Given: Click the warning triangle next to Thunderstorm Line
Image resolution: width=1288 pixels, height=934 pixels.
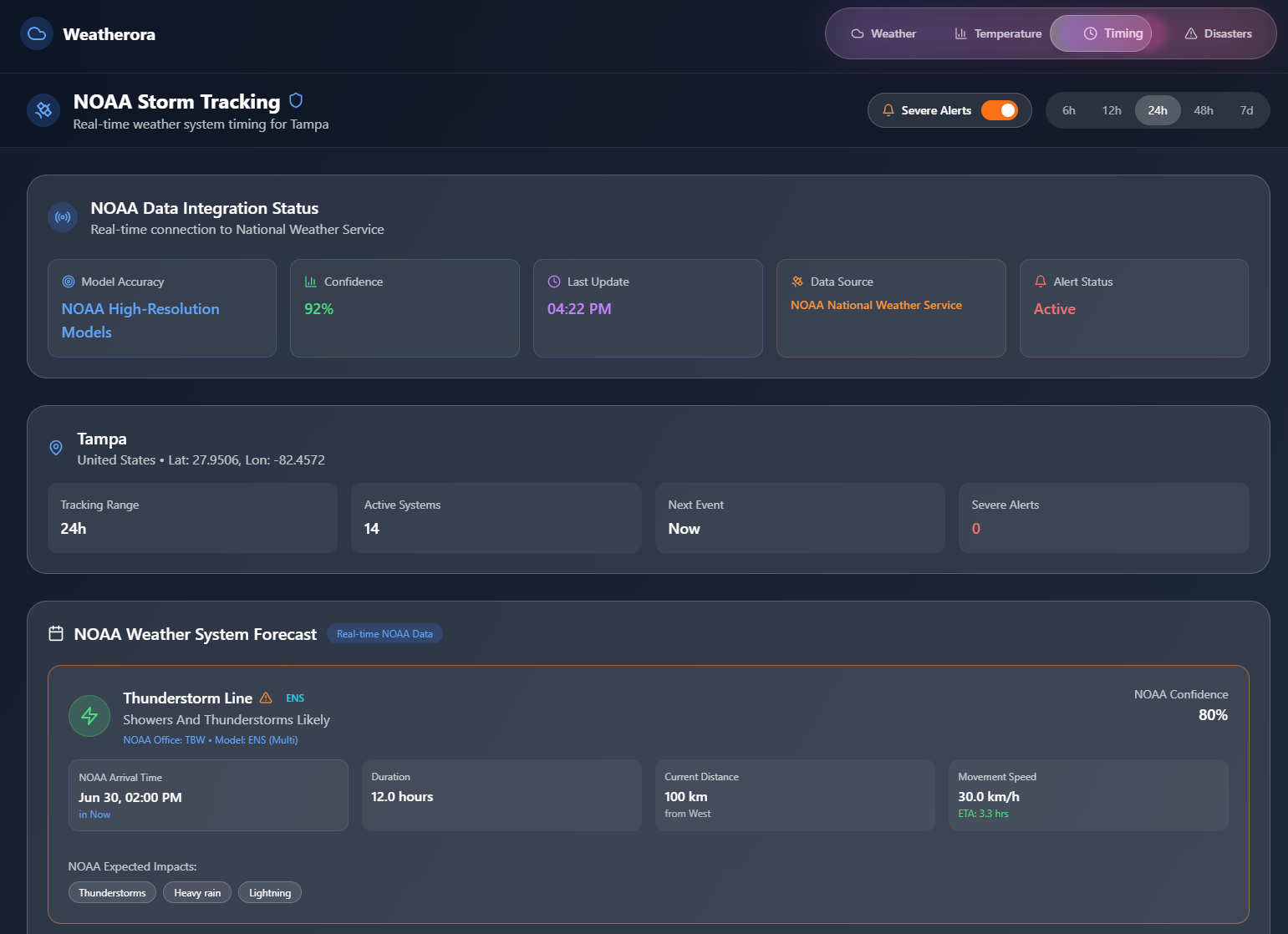Looking at the screenshot, I should [x=266, y=698].
